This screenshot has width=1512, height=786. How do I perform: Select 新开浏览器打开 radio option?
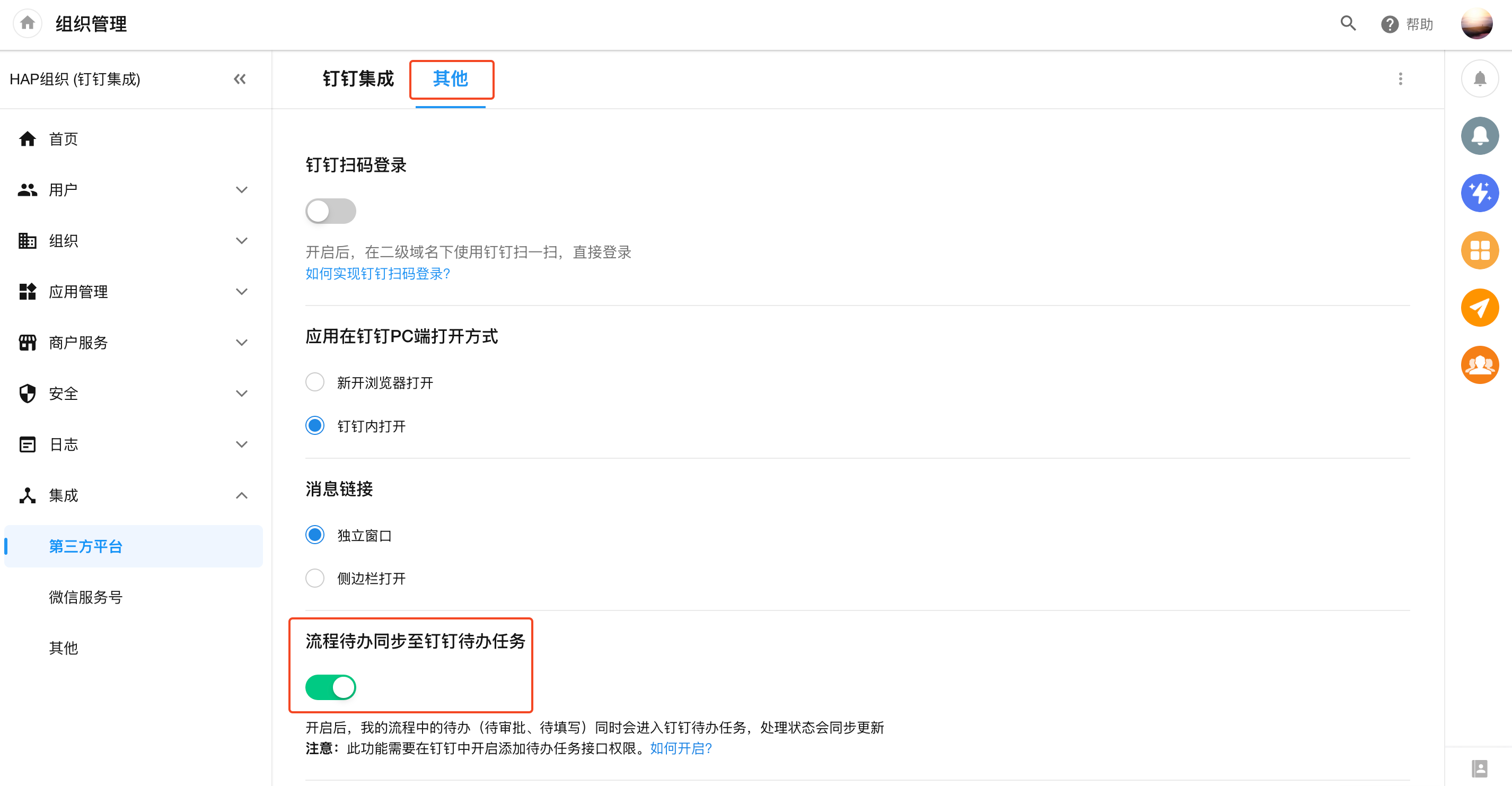coord(315,382)
